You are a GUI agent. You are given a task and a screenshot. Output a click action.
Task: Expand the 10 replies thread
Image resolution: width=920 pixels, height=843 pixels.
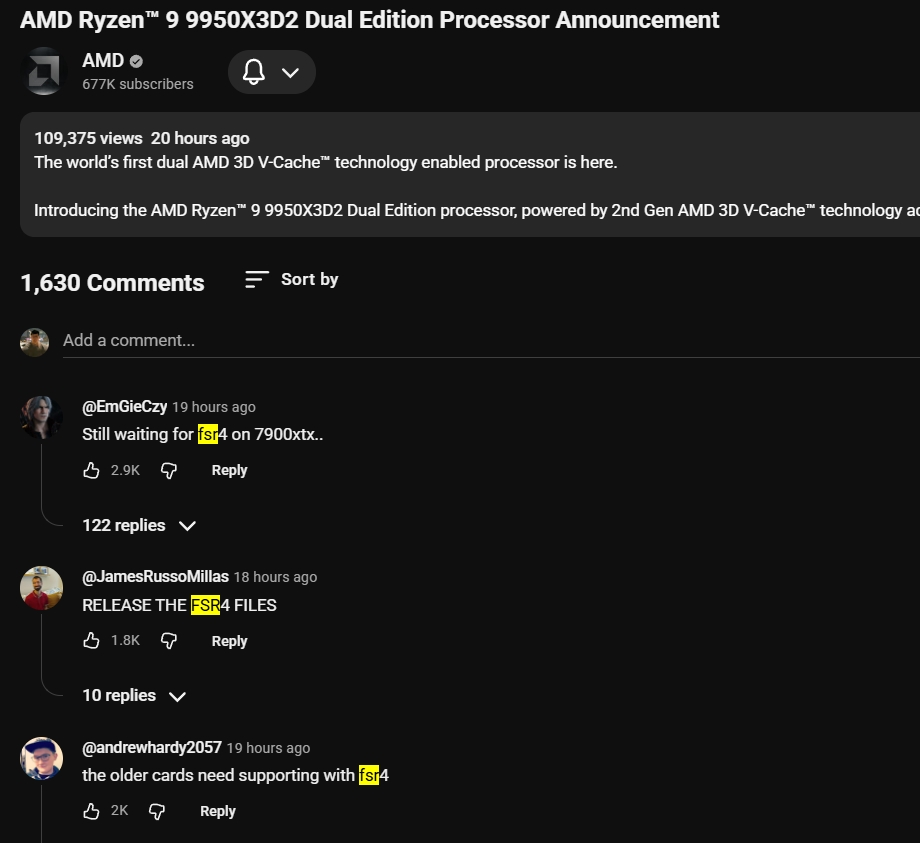click(x=134, y=696)
